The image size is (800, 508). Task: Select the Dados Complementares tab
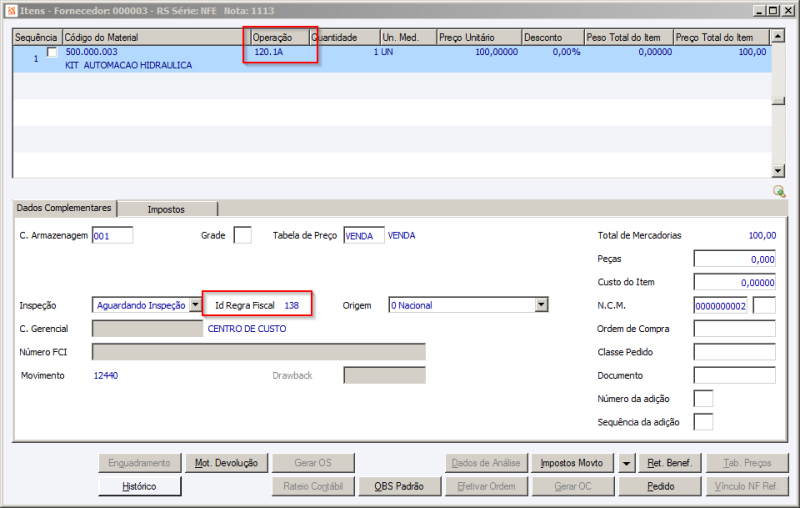point(64,208)
